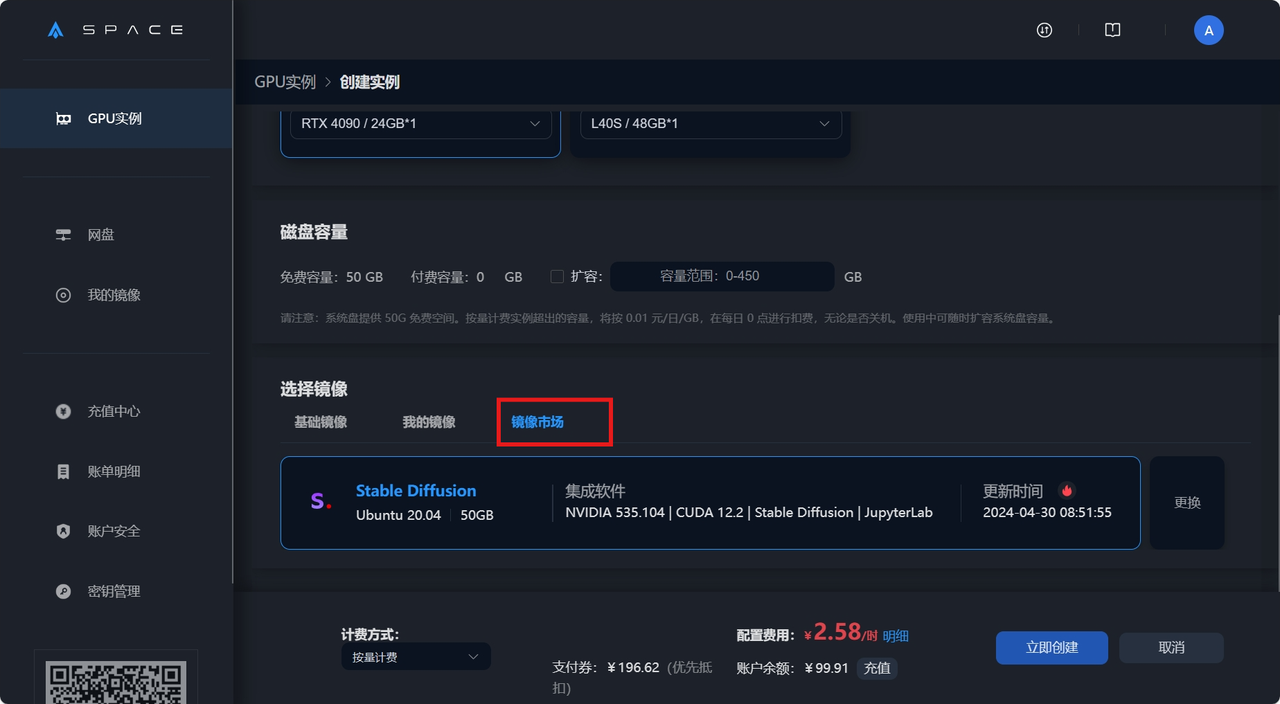Open the 明细 cost details link
This screenshot has height=704, width=1280.
pyautogui.click(x=896, y=636)
